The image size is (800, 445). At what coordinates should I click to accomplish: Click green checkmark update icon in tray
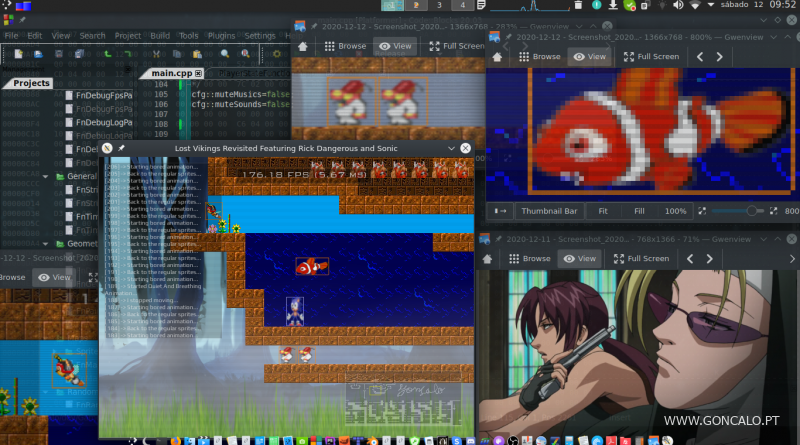point(630,5)
